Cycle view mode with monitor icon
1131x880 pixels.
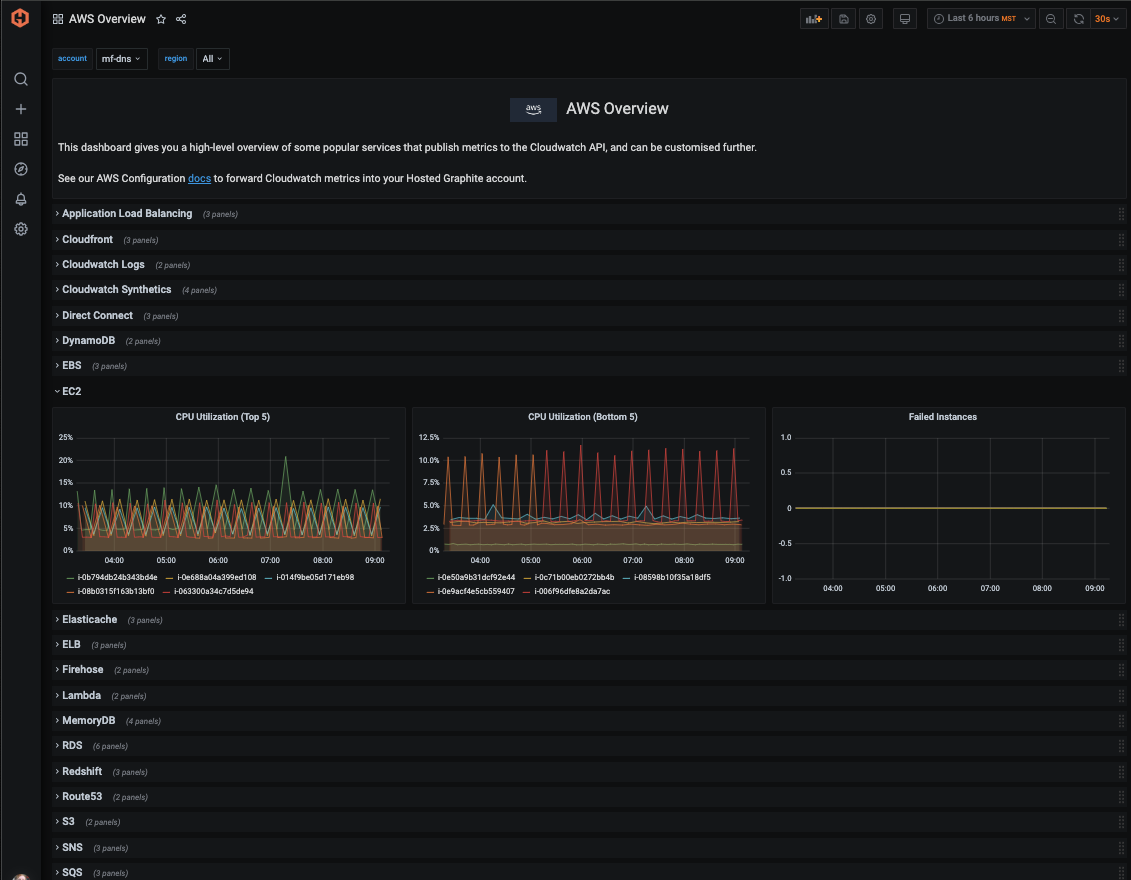[905, 19]
